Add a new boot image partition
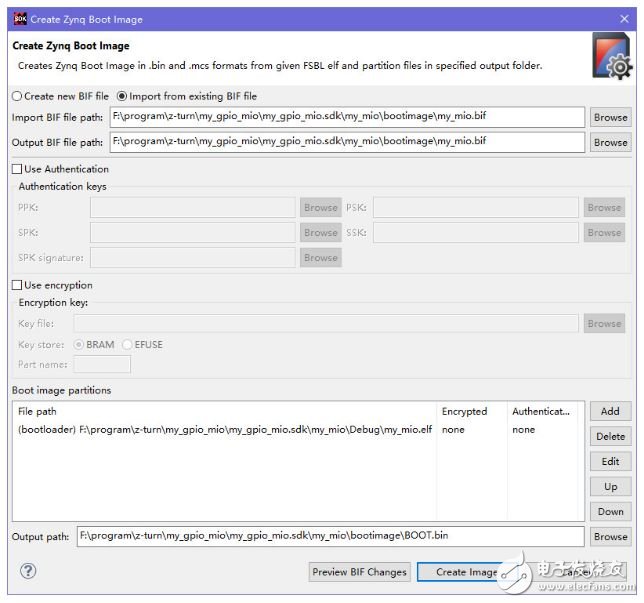The height and width of the screenshot is (603, 644). pyautogui.click(x=610, y=411)
